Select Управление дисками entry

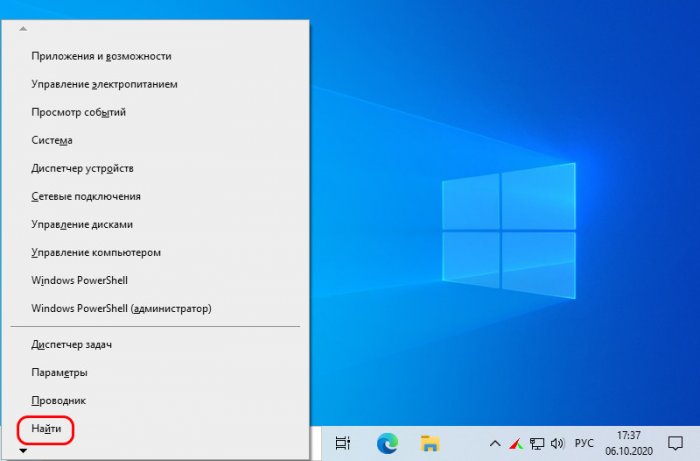(155, 224)
